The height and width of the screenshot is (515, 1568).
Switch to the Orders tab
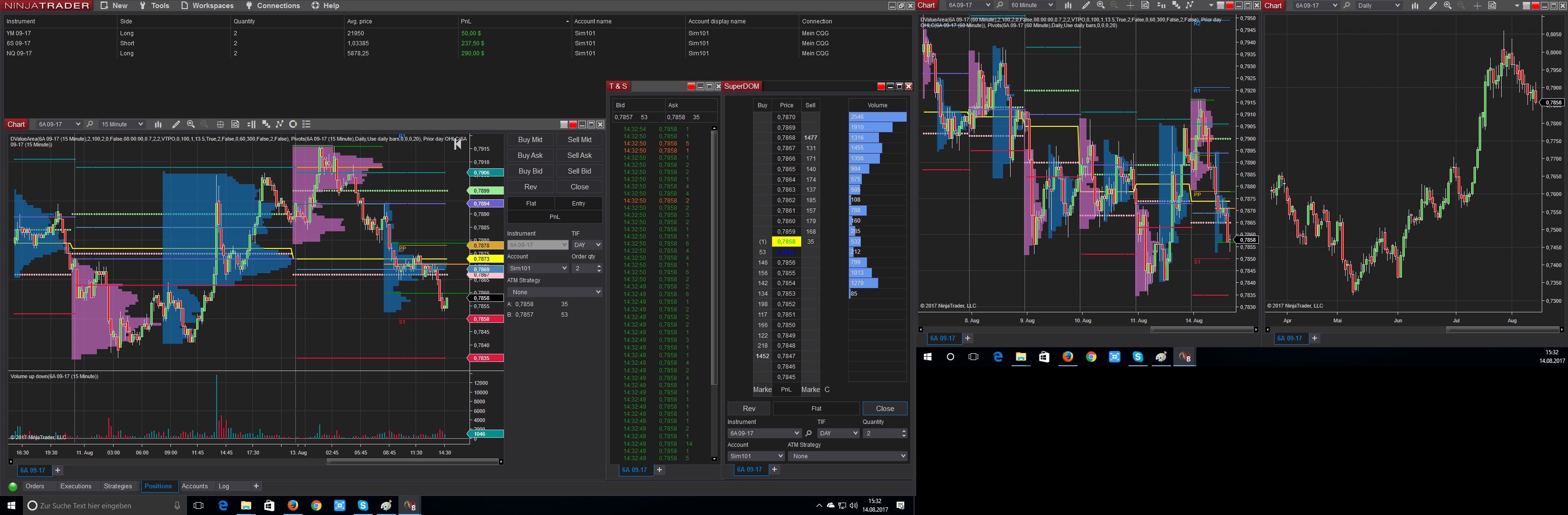pos(35,486)
